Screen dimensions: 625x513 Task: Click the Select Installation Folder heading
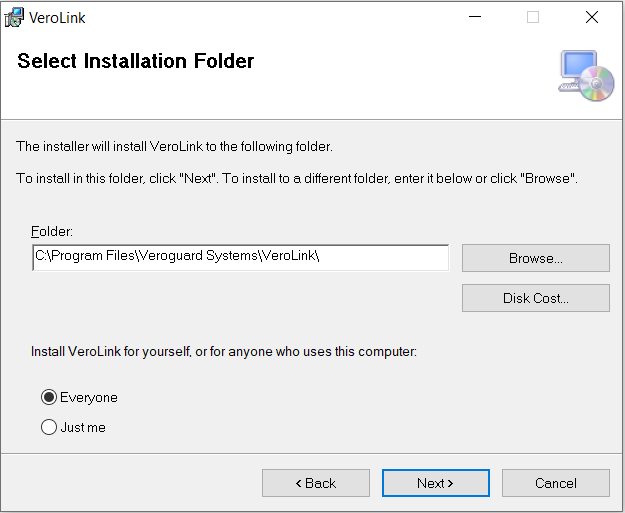point(136,62)
